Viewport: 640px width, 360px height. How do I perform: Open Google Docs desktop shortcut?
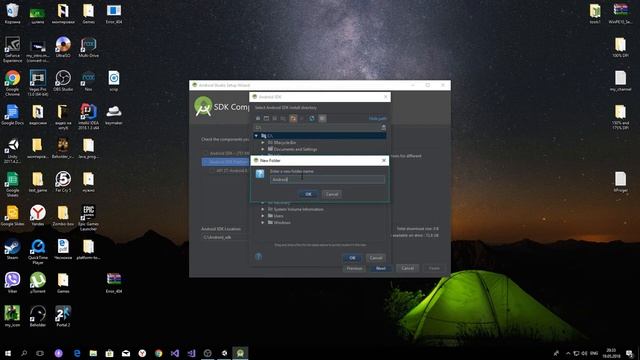pos(12,115)
